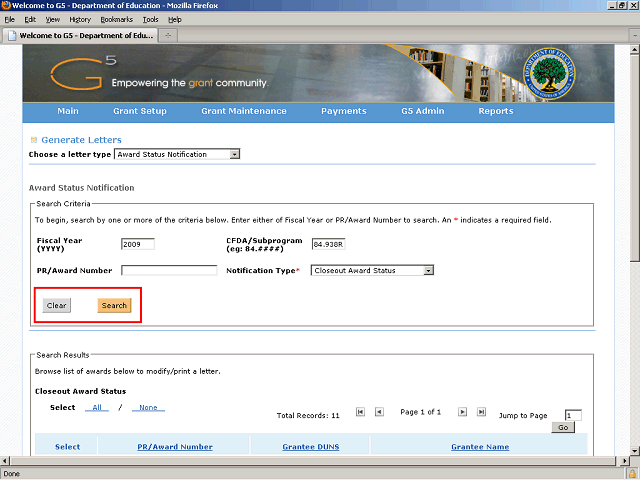Click the None selection link
Image resolution: width=640 pixels, height=480 pixels.
click(x=148, y=407)
